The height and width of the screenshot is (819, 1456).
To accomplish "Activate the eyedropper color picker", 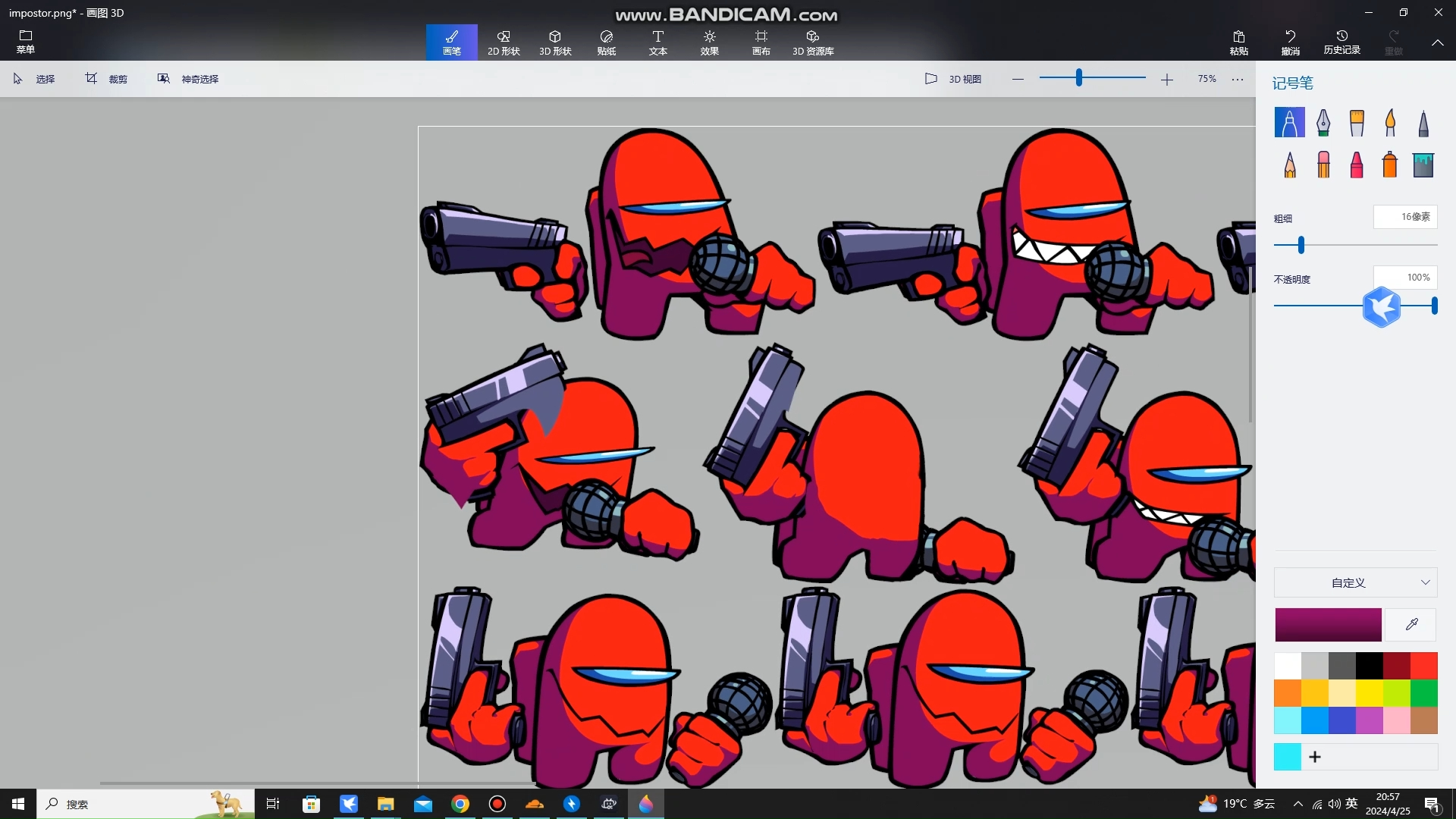I will (1411, 624).
